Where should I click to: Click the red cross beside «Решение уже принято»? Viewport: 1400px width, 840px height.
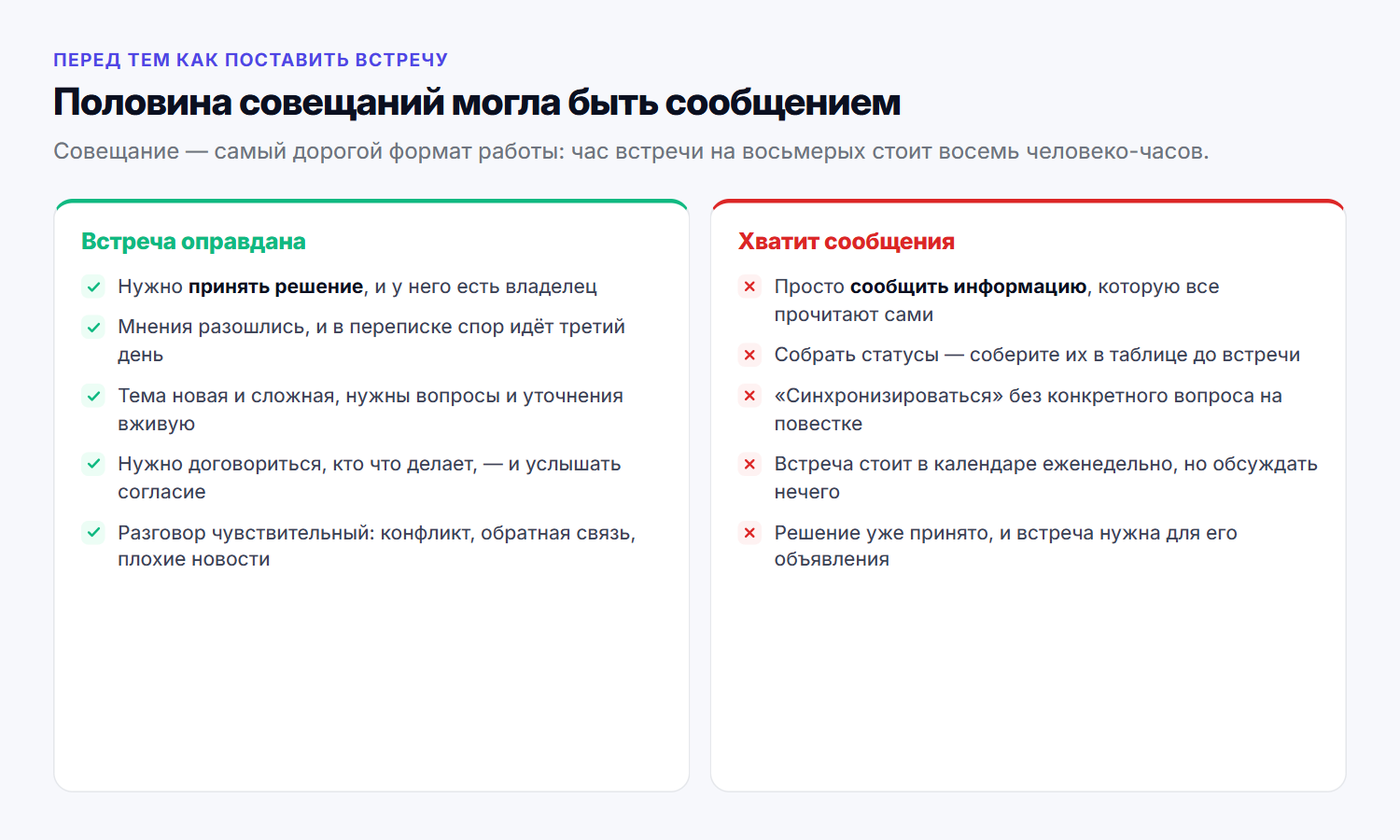click(749, 533)
